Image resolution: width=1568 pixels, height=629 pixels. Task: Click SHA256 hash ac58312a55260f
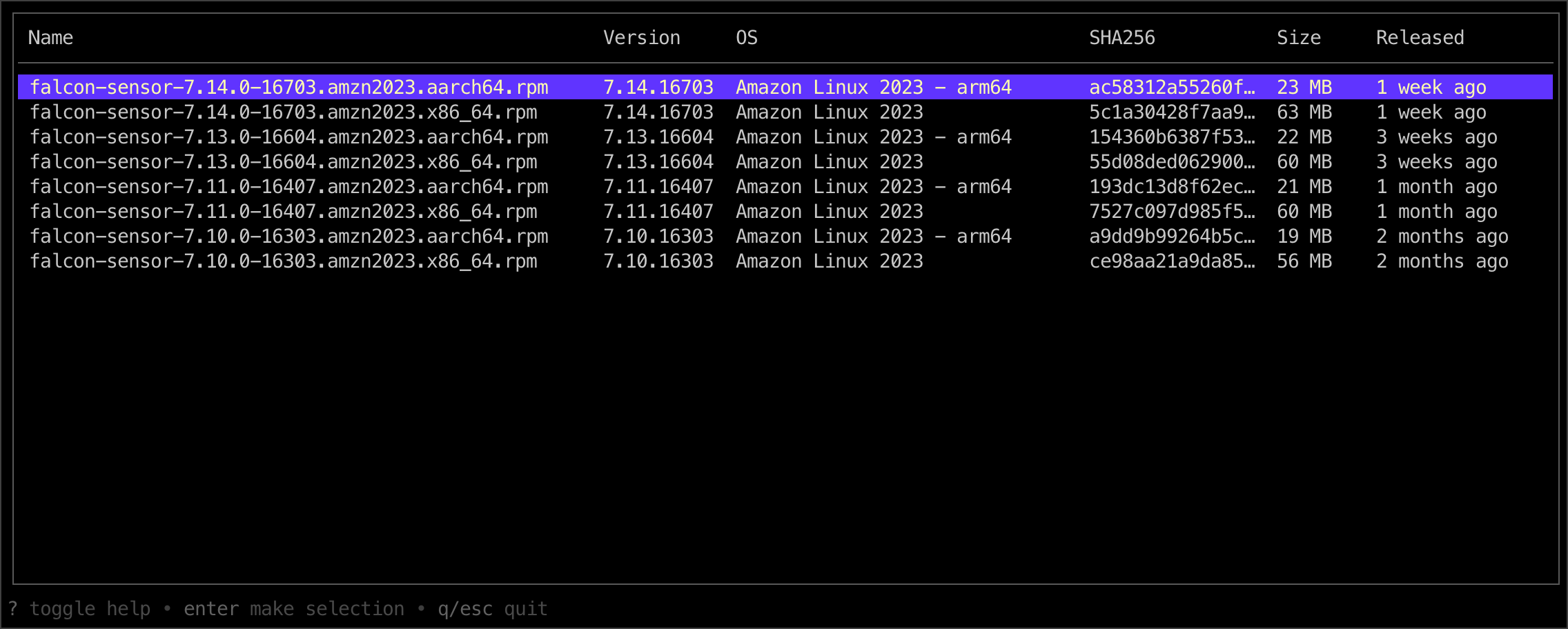pos(1171,88)
